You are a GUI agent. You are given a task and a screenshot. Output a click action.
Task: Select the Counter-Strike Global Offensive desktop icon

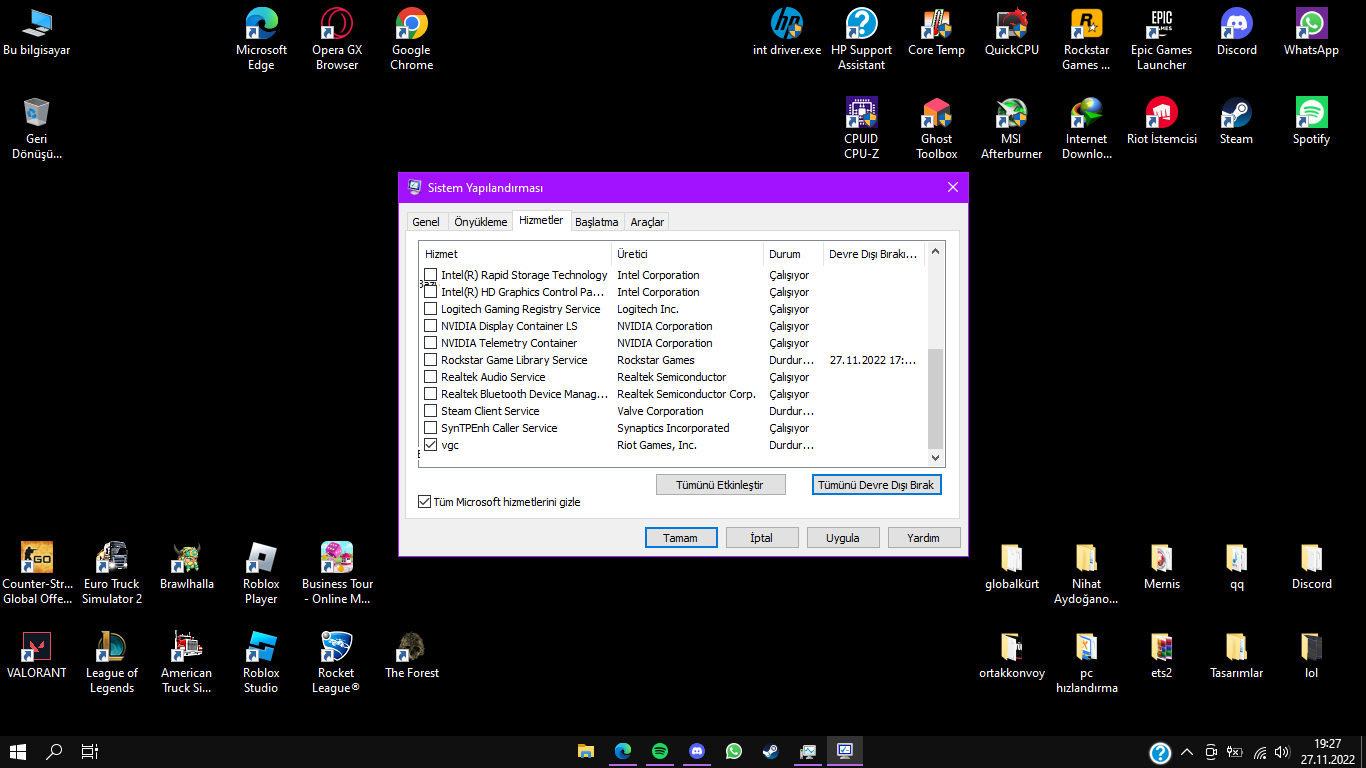point(37,573)
